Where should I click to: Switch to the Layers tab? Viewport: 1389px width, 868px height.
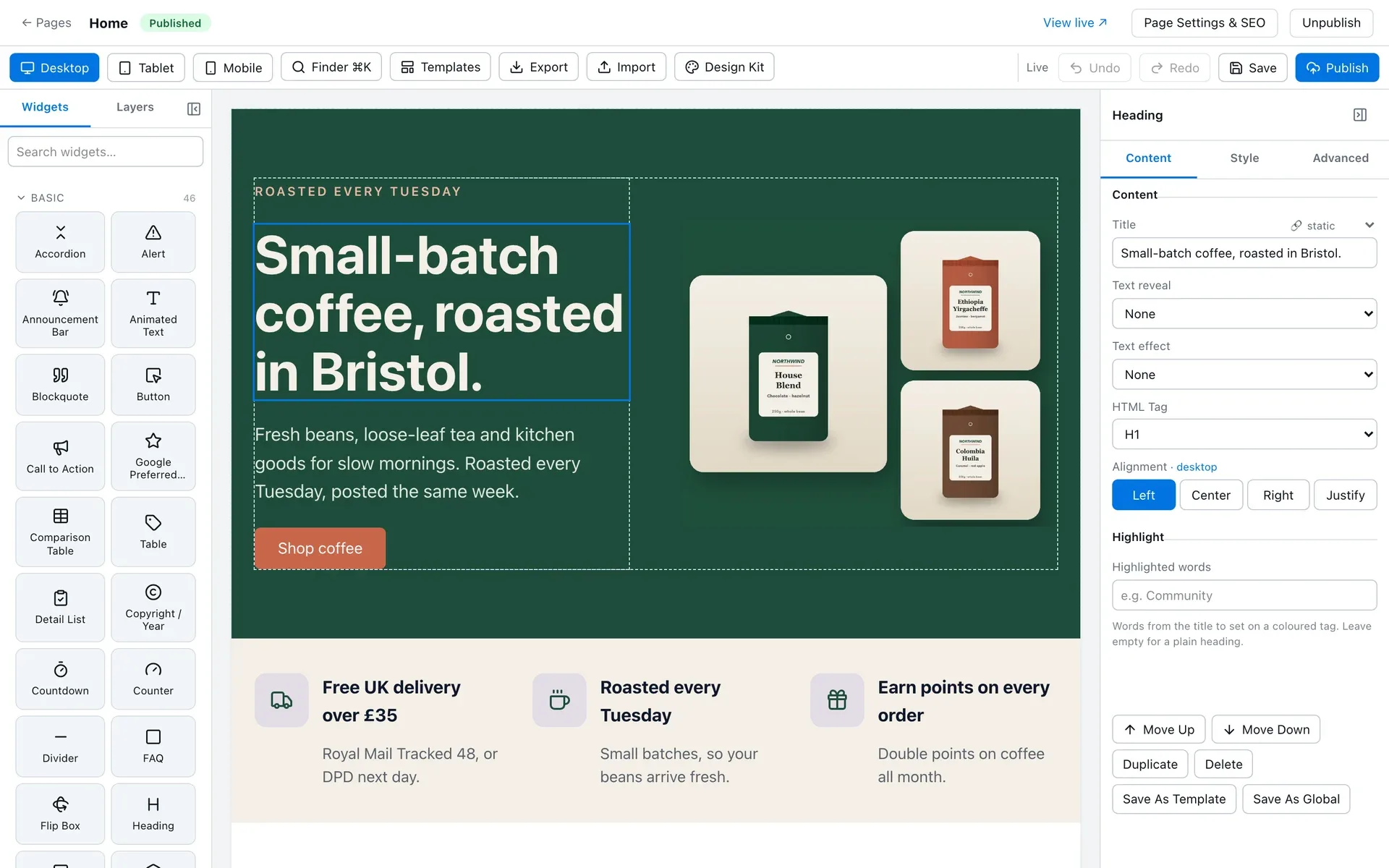(x=135, y=107)
